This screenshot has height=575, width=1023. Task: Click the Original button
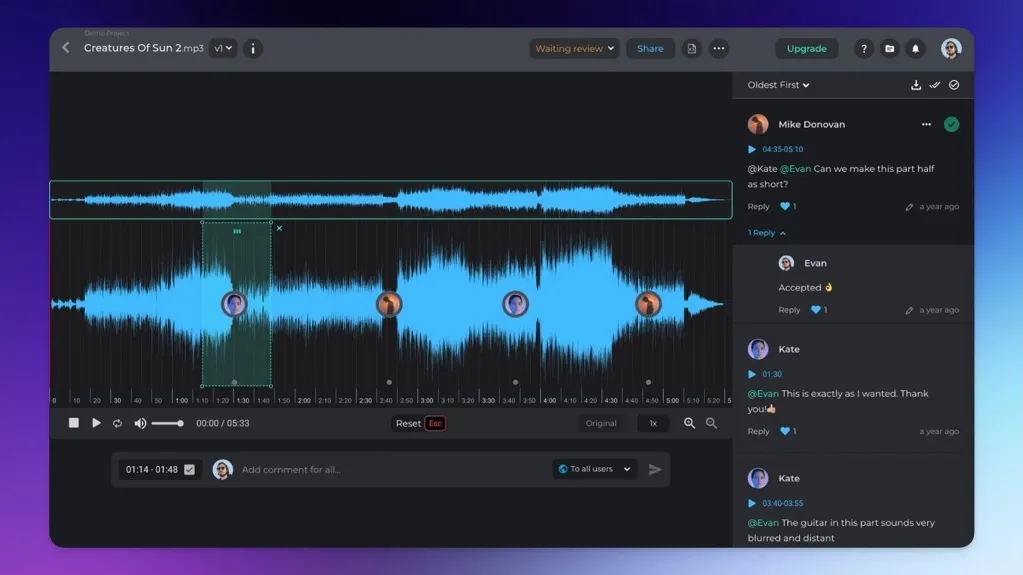pos(601,424)
